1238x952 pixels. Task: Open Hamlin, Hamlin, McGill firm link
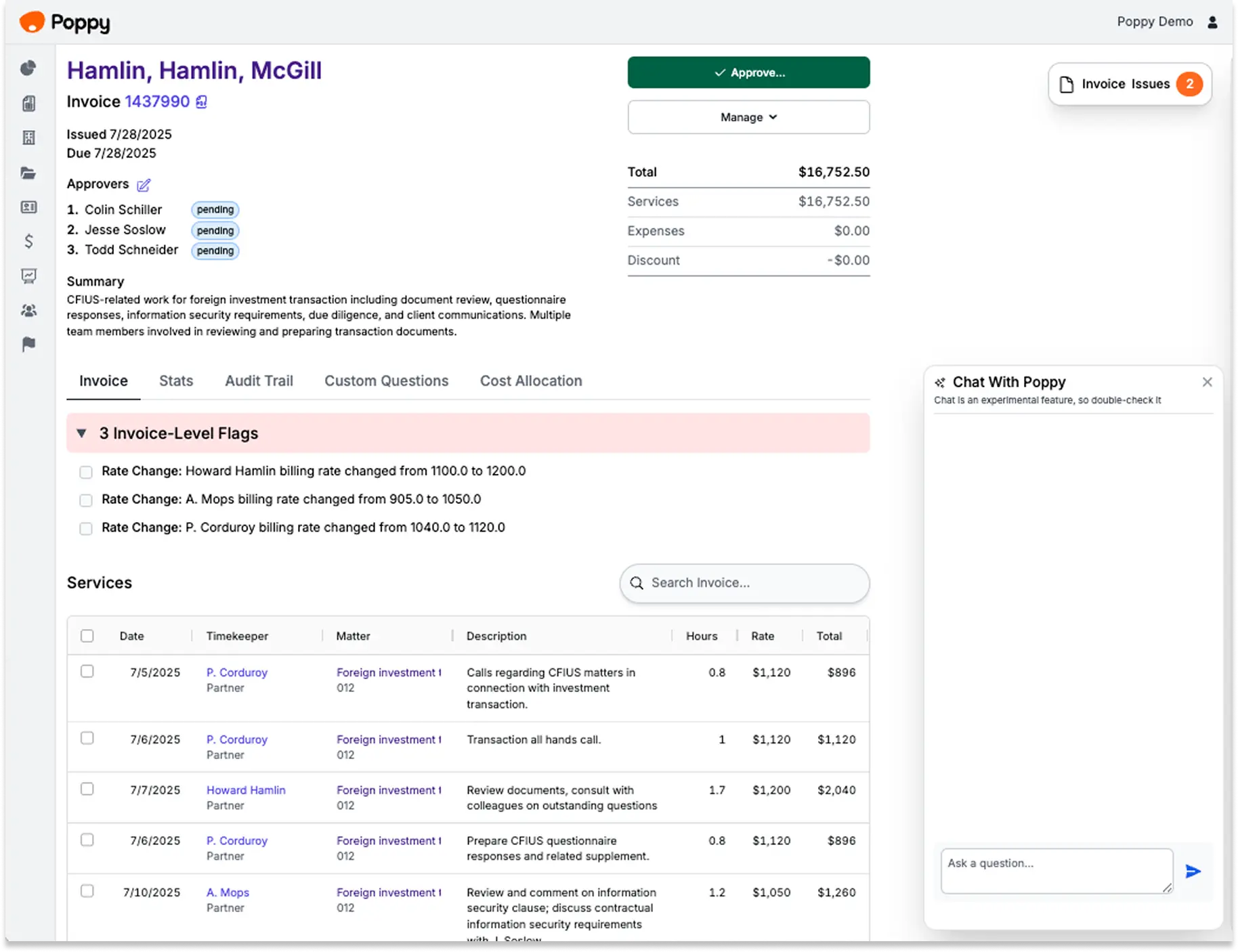coord(194,70)
